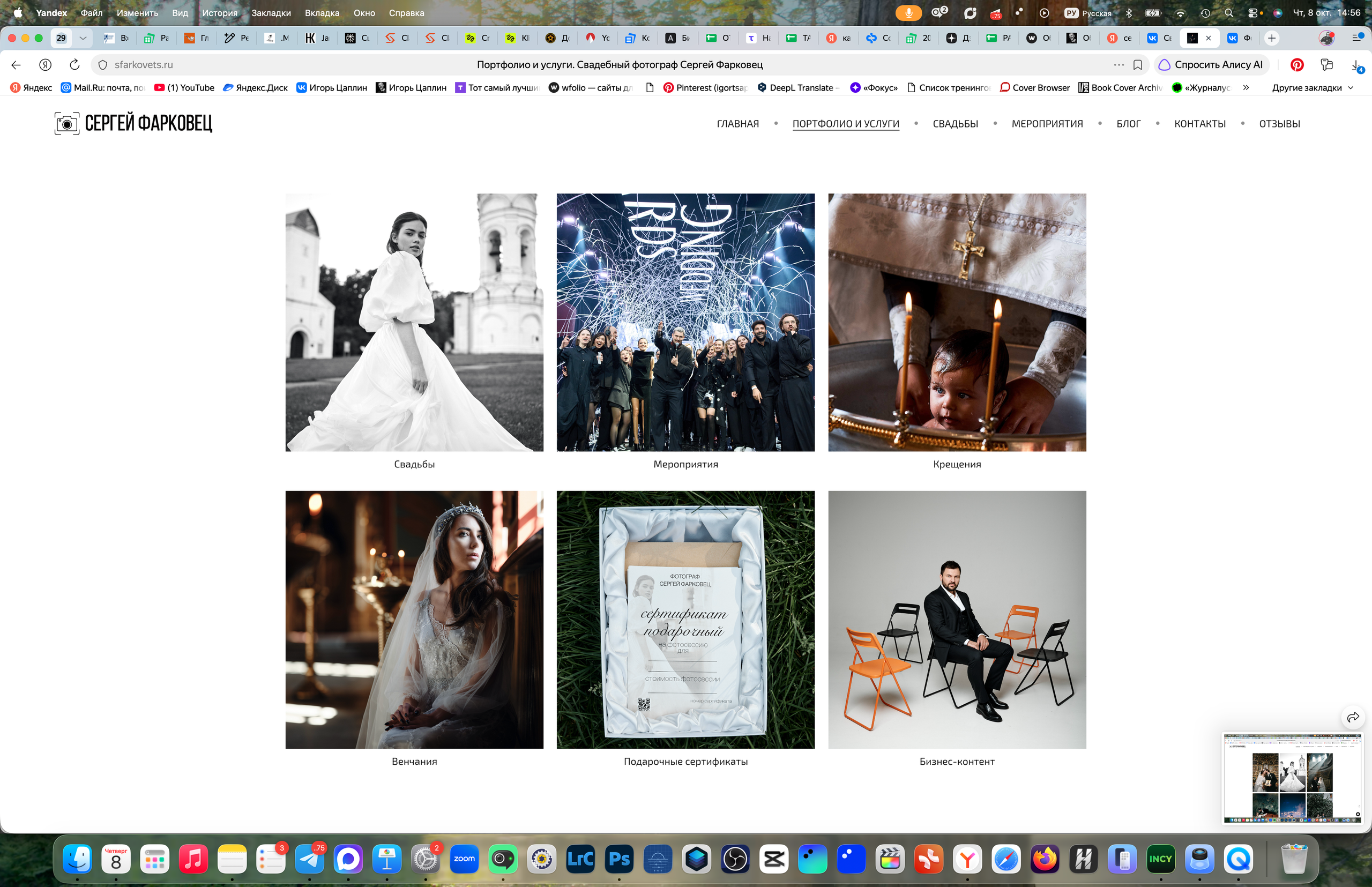Viewport: 1372px width, 887px height.
Task: Show hidden bookmarks with the double chevron
Action: point(1246,87)
